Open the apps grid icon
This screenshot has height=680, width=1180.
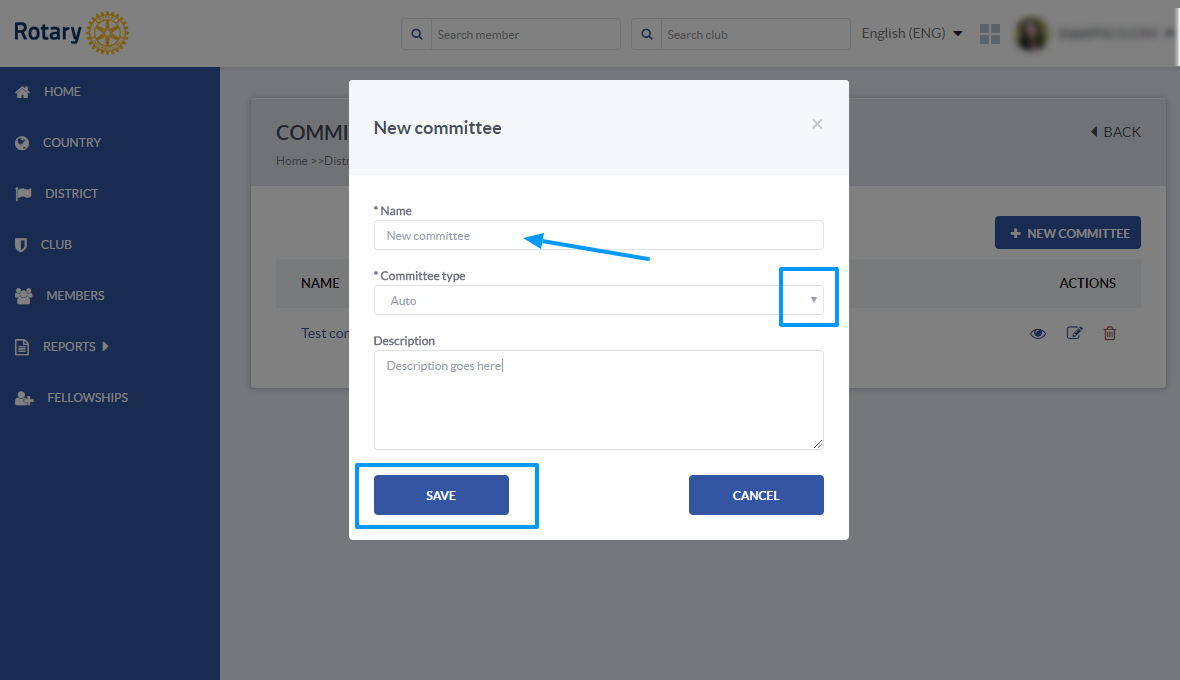pyautogui.click(x=990, y=34)
